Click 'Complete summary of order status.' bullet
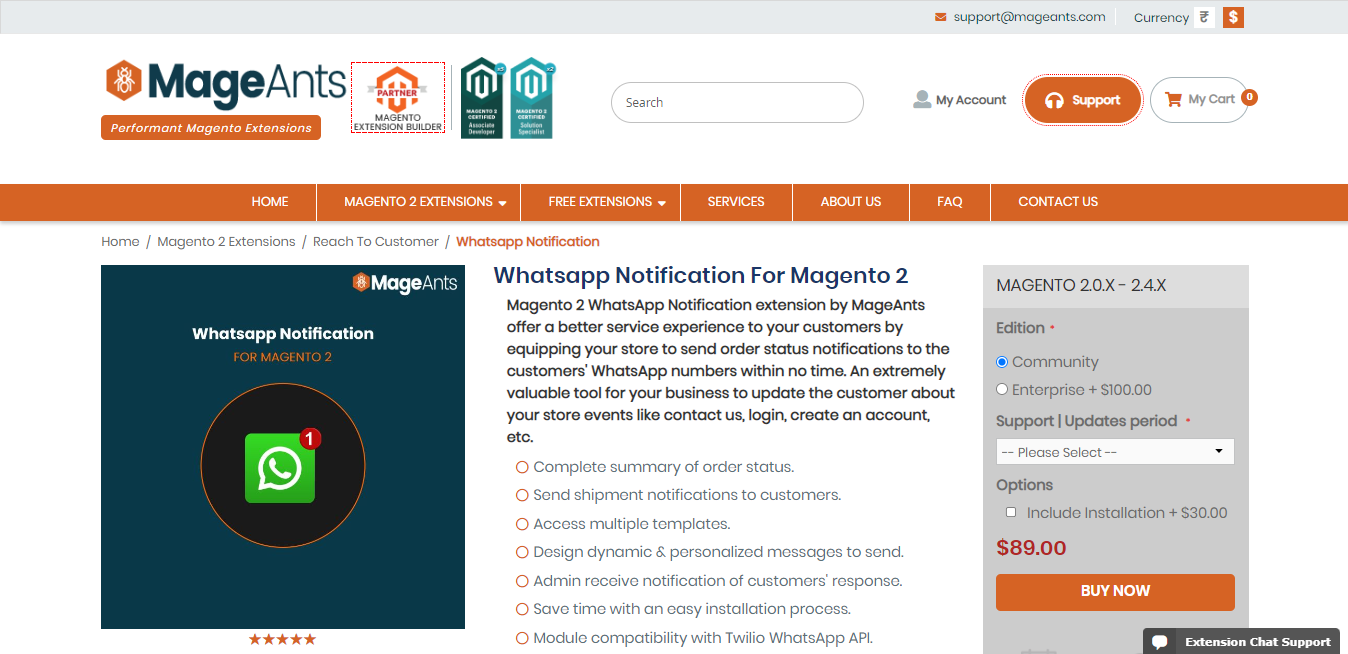 coord(664,467)
